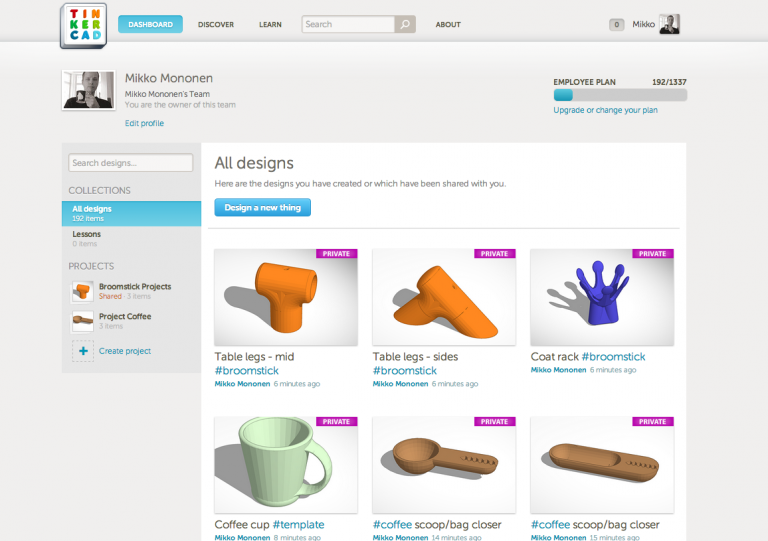This screenshot has height=541, width=768.
Task: Open Project Coffee project
Action: click(125, 316)
